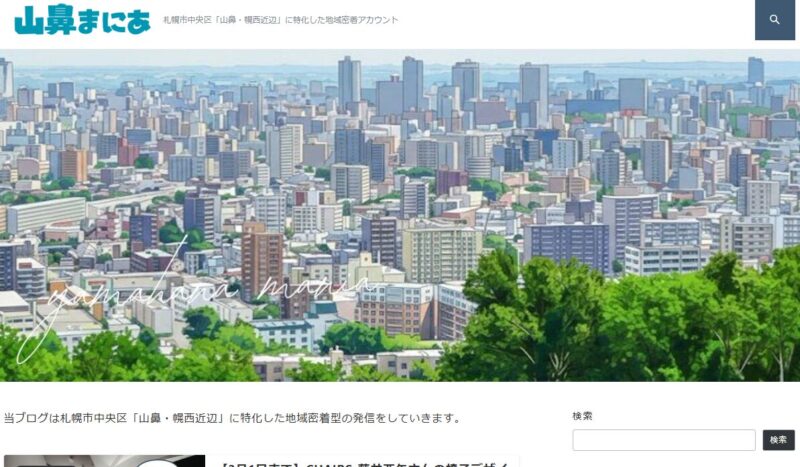
Task: Focus the sidebar search text field
Action: pyautogui.click(x=663, y=439)
